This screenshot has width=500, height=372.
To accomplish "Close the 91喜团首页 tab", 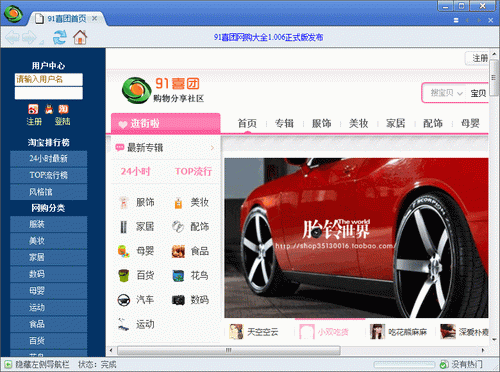I will click(x=95, y=18).
